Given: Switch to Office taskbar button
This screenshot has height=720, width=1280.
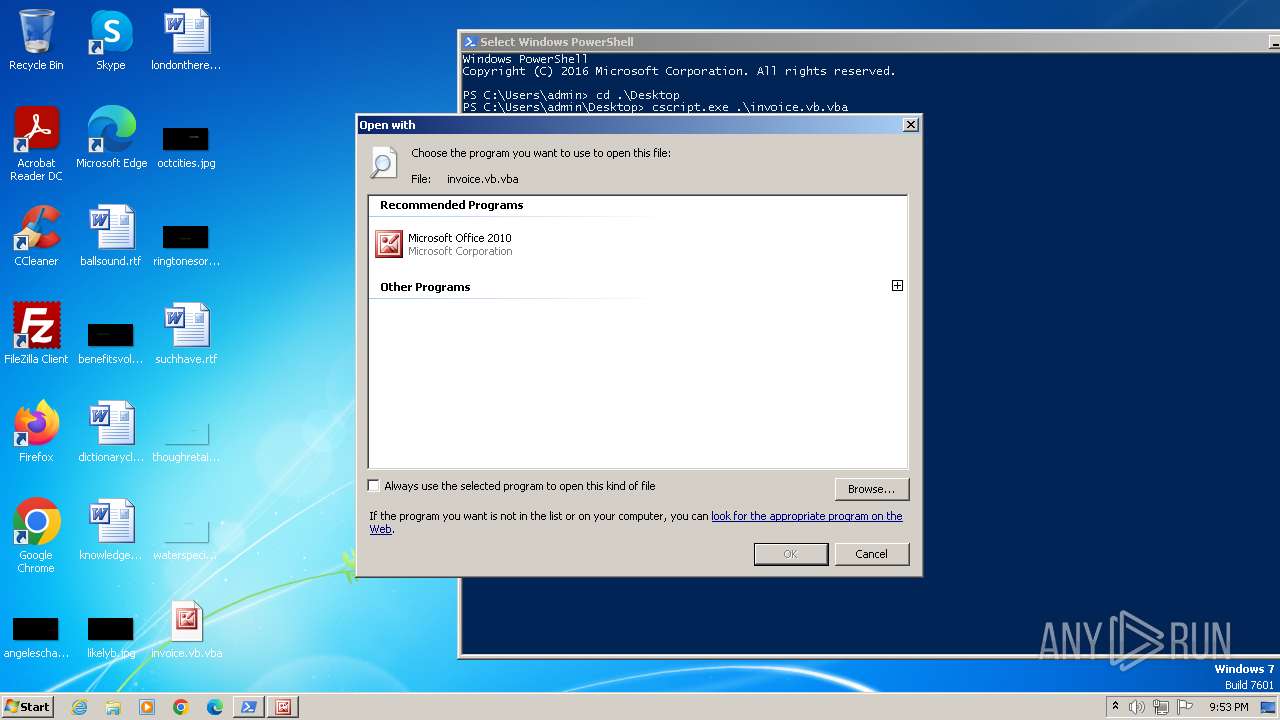Looking at the screenshot, I should tap(283, 707).
